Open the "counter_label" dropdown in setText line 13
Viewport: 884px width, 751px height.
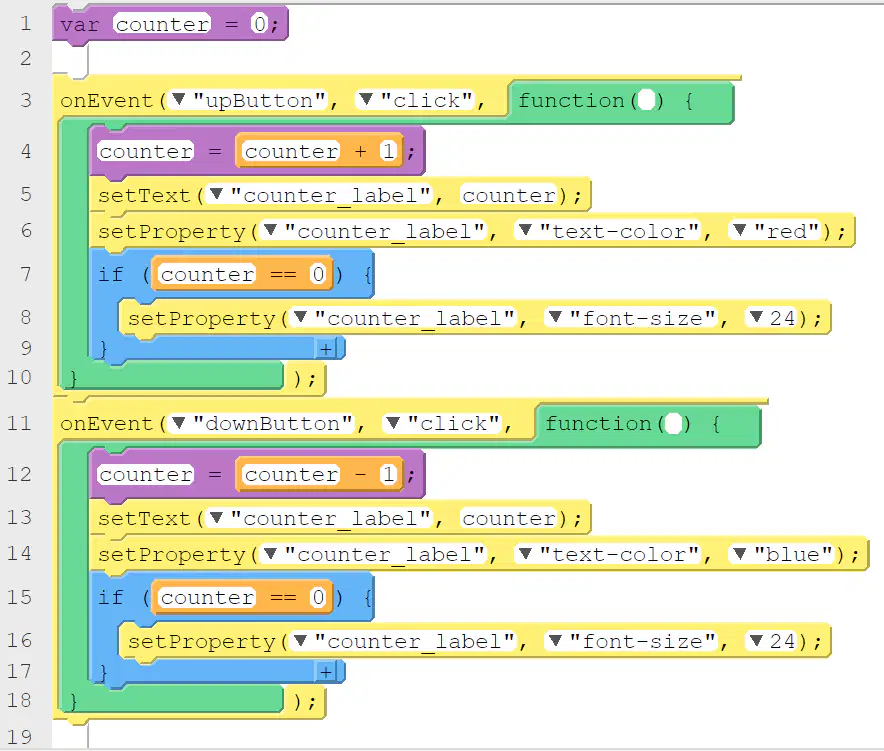[216, 518]
